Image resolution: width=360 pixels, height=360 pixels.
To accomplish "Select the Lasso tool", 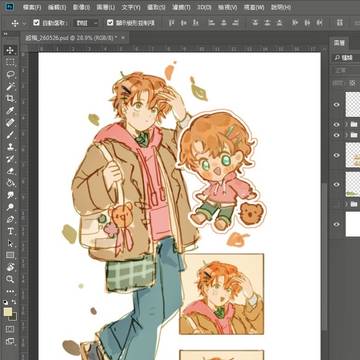I will [x=10, y=74].
